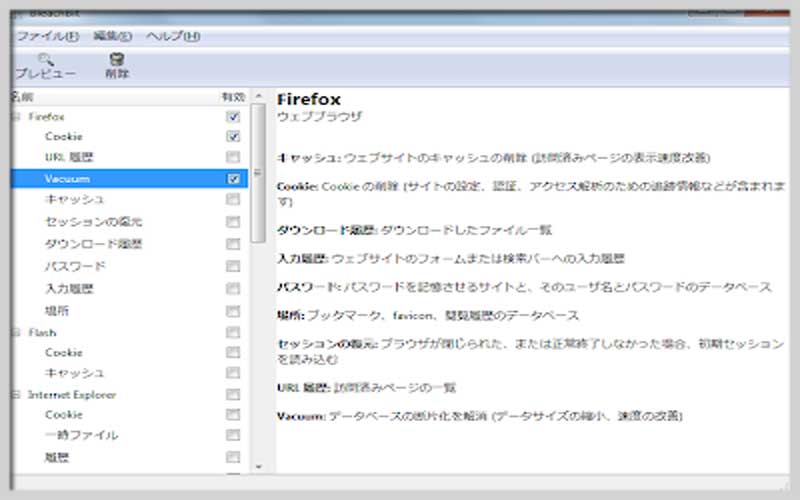Click the ダウンロード履歴: description line
800x500 pixels.
click(414, 230)
